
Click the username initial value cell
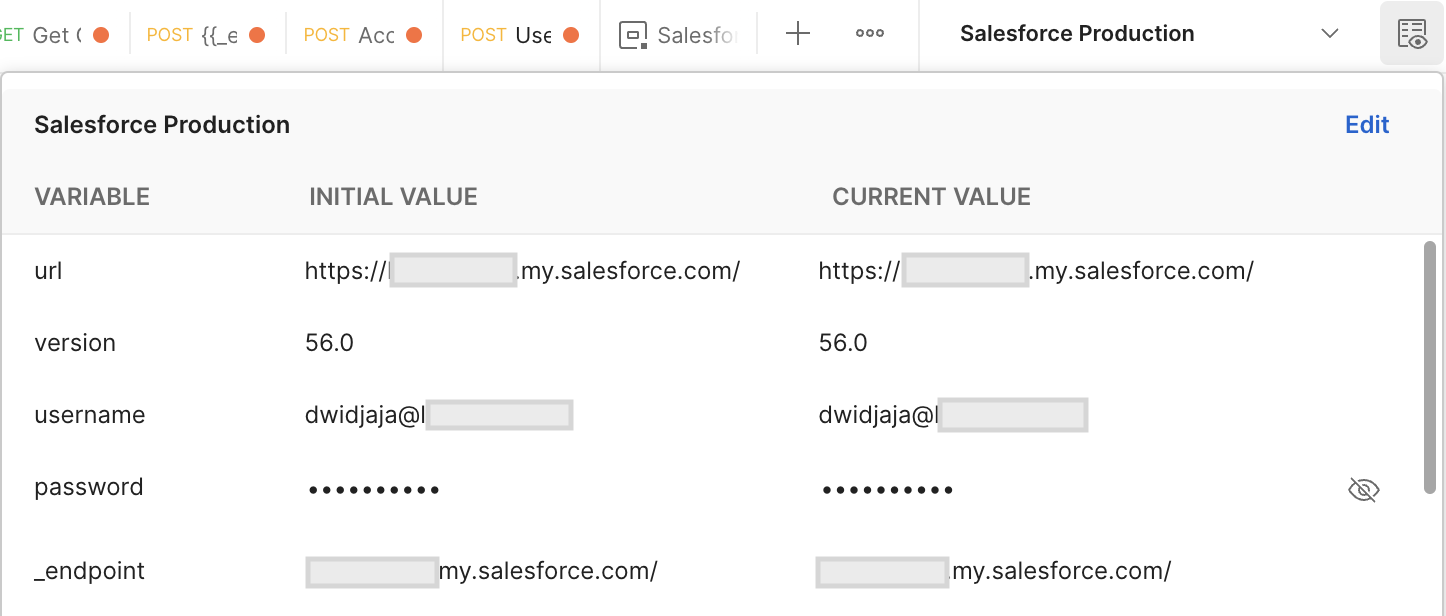pos(438,414)
